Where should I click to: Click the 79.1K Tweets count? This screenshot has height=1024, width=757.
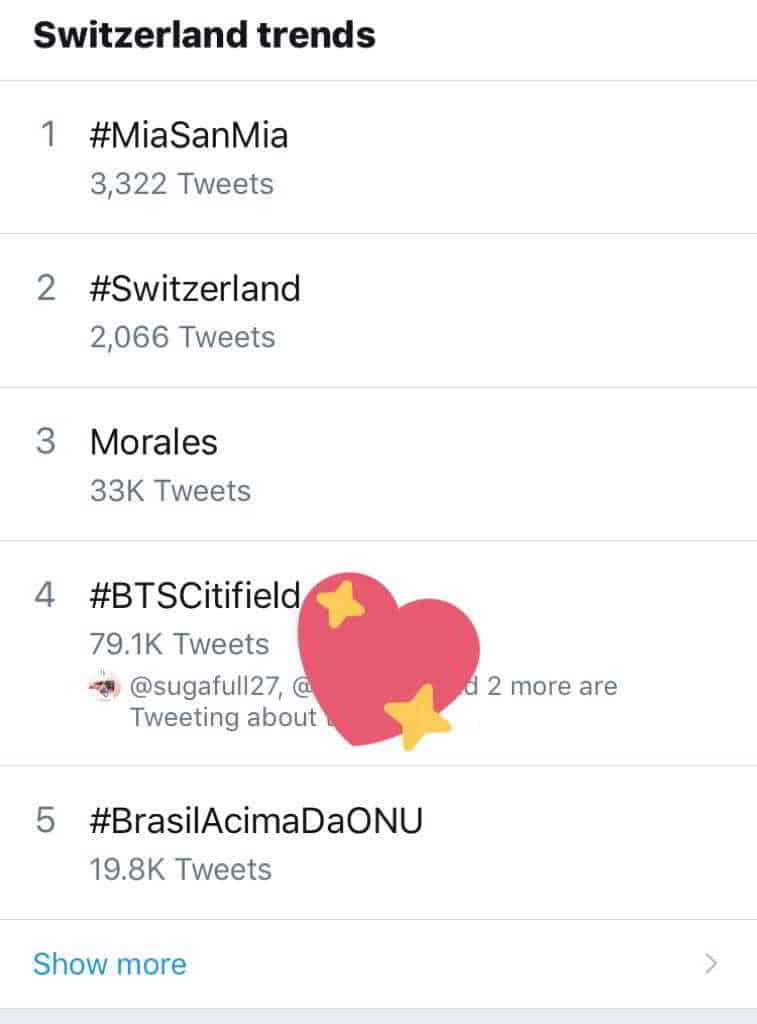click(179, 644)
